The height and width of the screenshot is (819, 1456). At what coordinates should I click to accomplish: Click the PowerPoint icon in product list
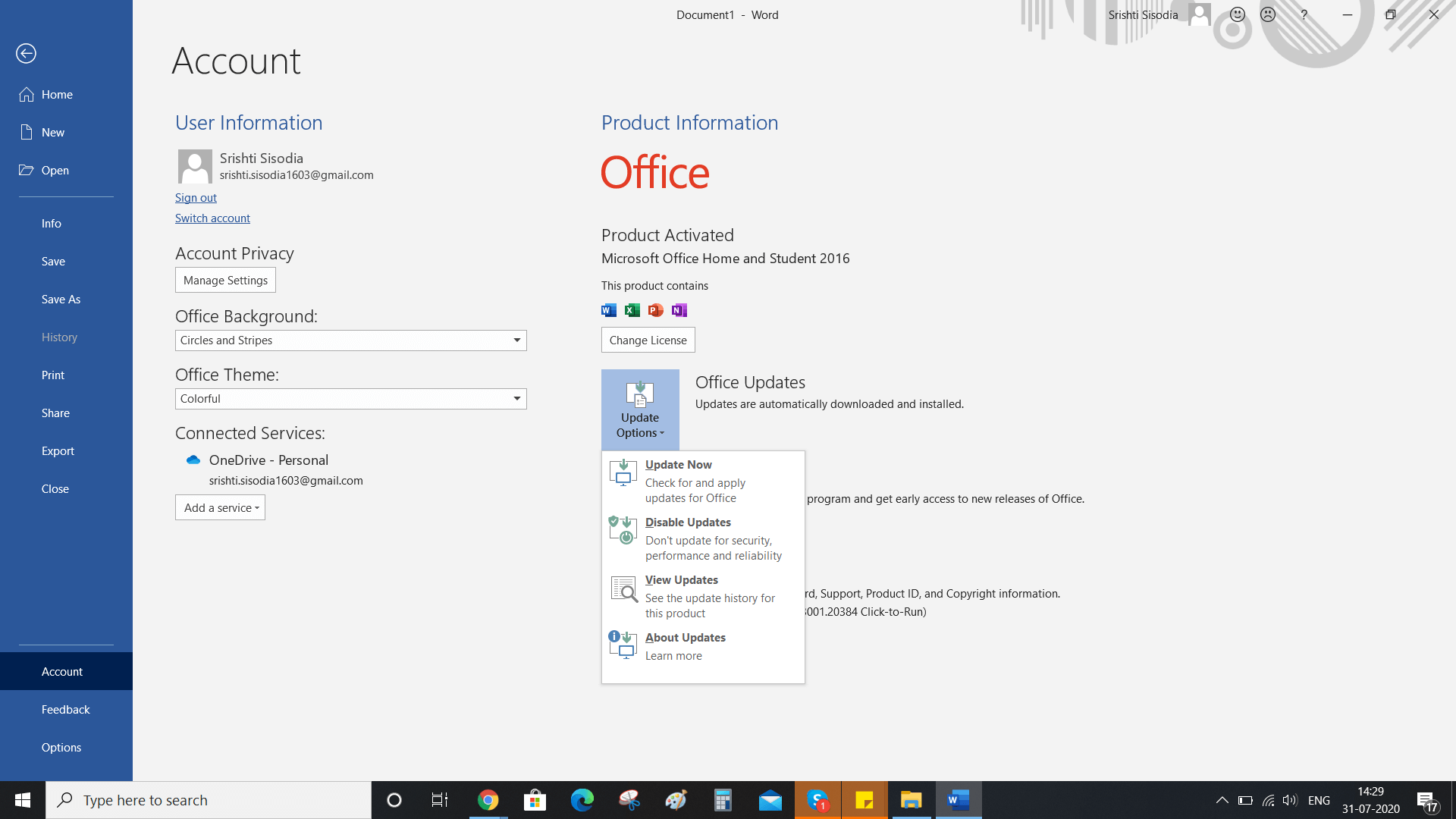coord(655,310)
